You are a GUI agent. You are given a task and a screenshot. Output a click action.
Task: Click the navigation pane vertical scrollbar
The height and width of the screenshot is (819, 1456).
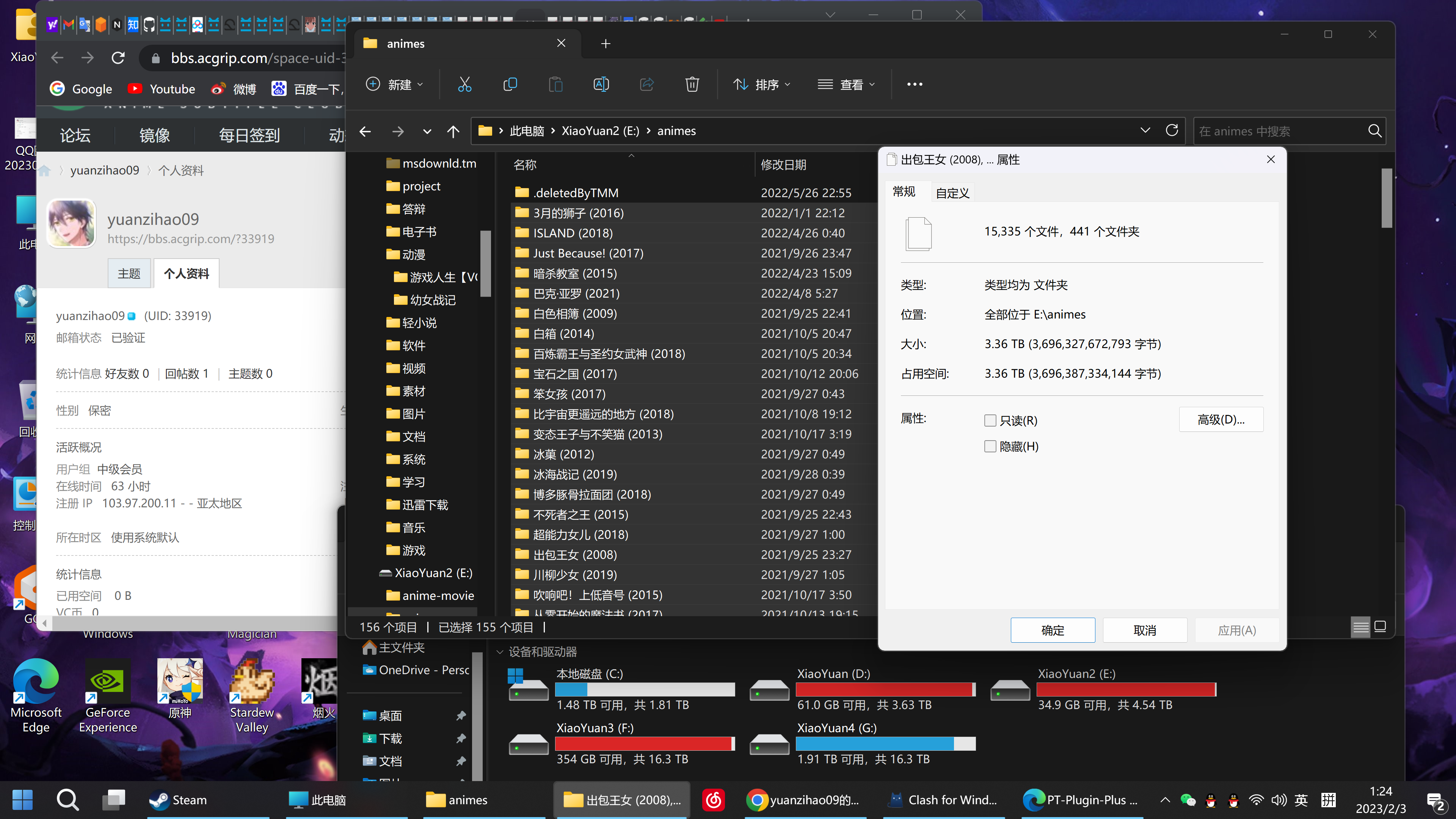pyautogui.click(x=485, y=264)
